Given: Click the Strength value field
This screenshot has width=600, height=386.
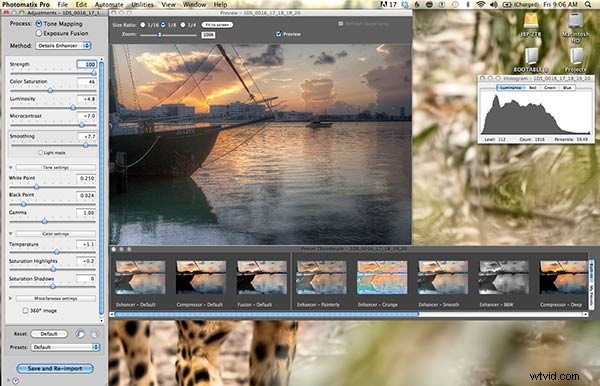Looking at the screenshot, I should point(86,64).
